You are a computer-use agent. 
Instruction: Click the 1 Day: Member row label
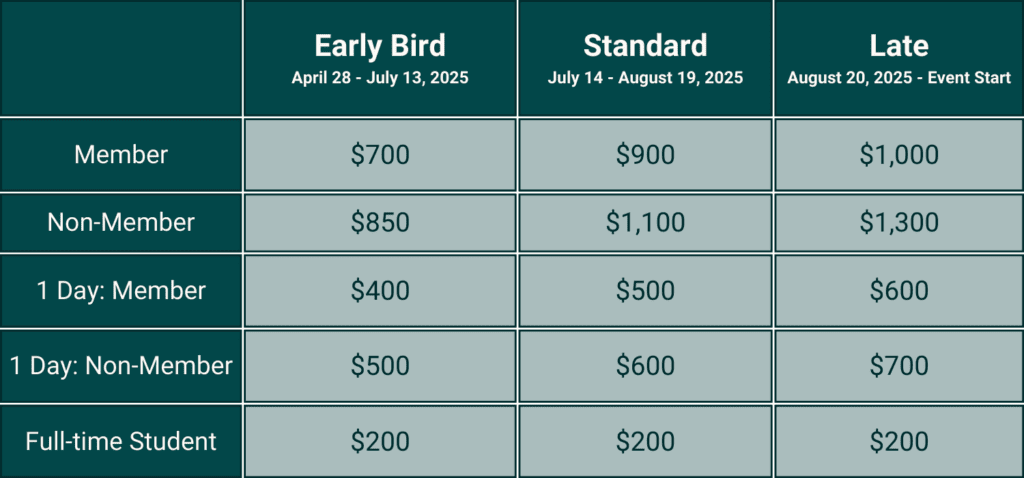click(121, 291)
